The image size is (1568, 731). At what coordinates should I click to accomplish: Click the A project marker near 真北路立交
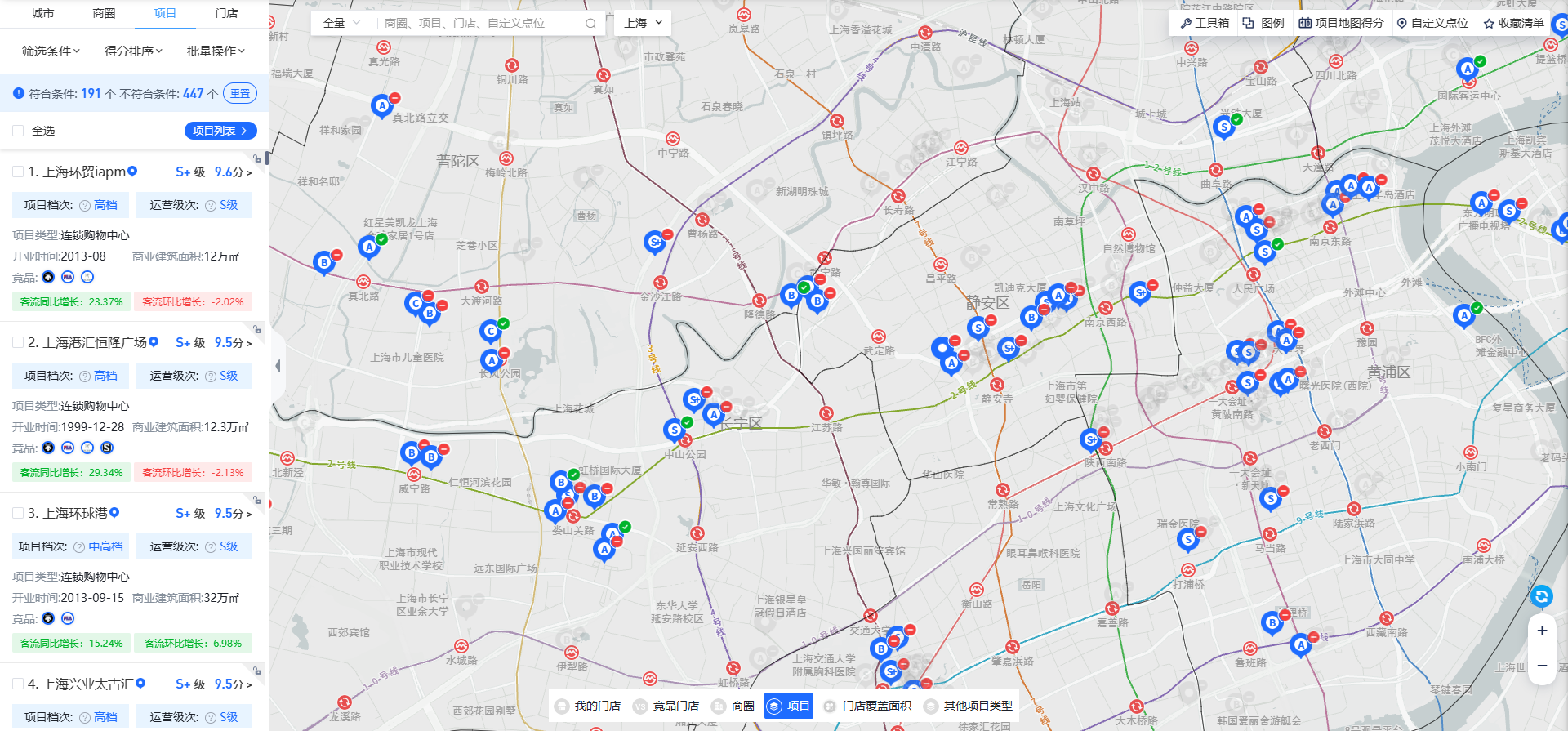pos(381,105)
